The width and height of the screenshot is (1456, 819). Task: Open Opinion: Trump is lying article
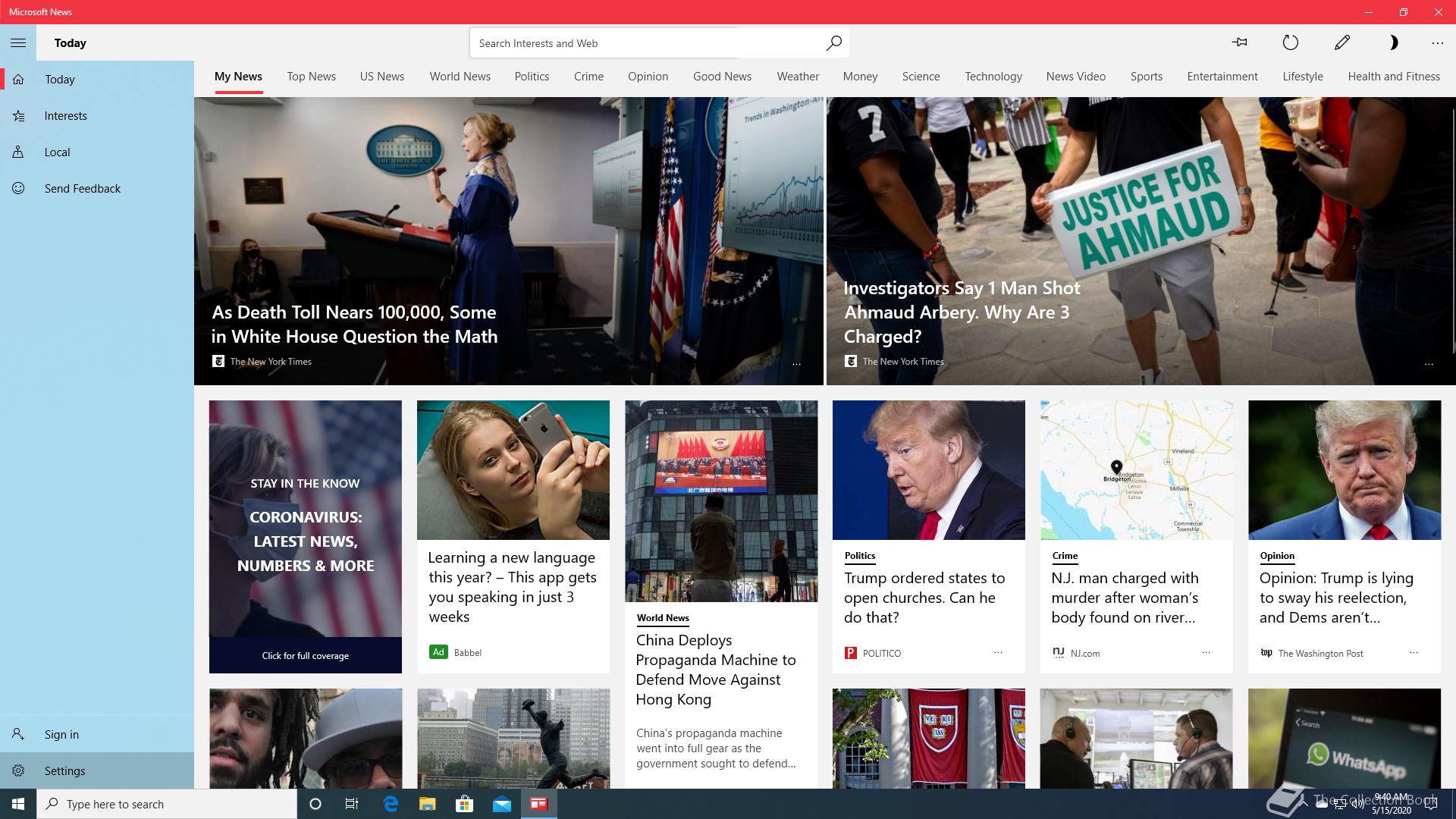pos(1336,598)
